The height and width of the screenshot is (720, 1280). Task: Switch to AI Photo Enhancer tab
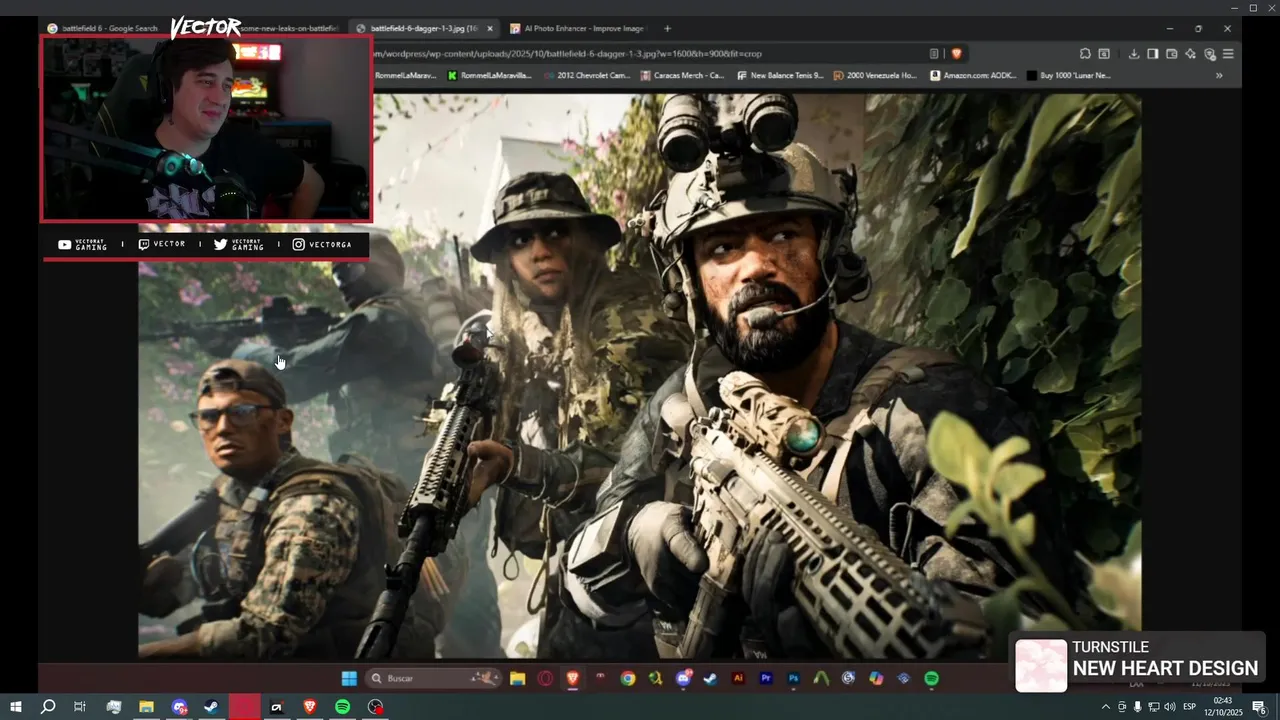tap(578, 29)
